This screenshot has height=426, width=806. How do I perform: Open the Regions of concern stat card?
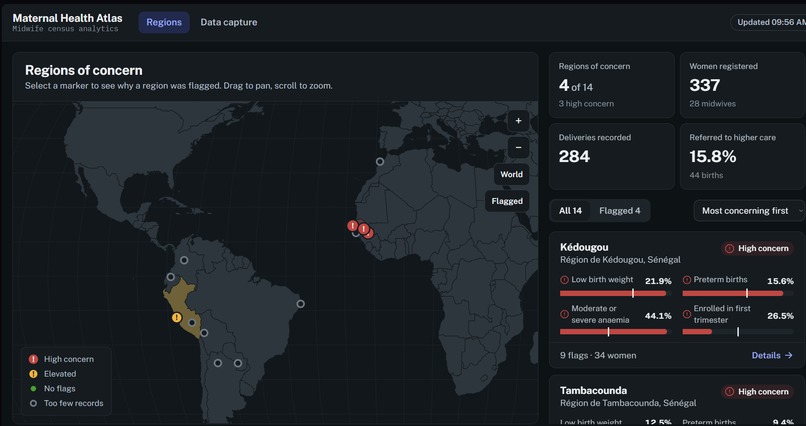(x=612, y=85)
